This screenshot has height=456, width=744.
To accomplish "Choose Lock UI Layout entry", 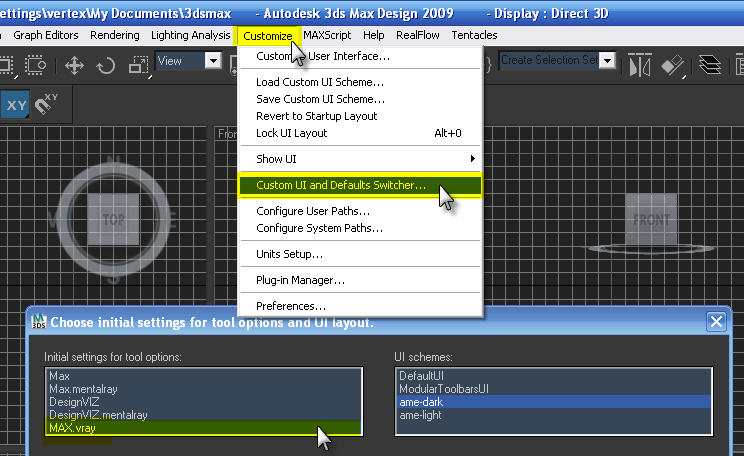I will (360, 133).
